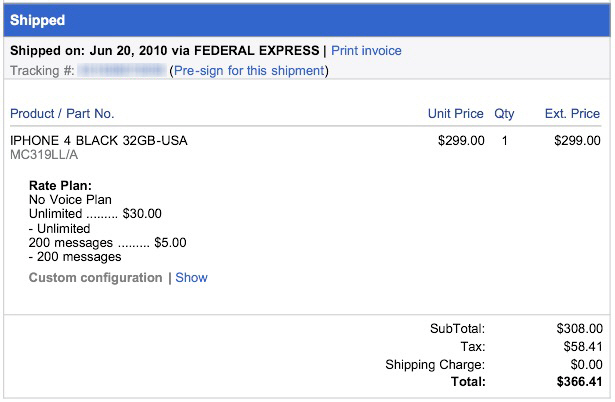Click the Unit Price column header
This screenshot has height=402, width=615.
tap(455, 114)
